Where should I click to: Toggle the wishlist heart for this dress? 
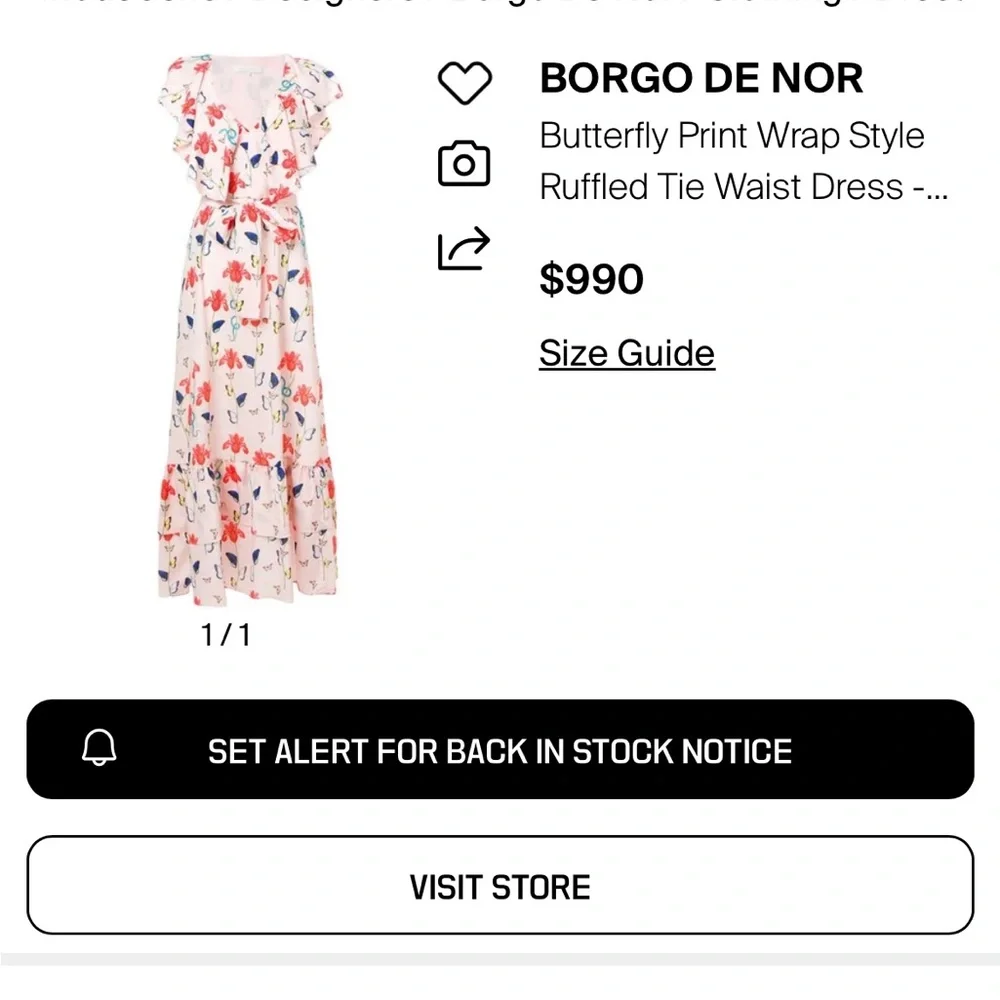click(466, 82)
